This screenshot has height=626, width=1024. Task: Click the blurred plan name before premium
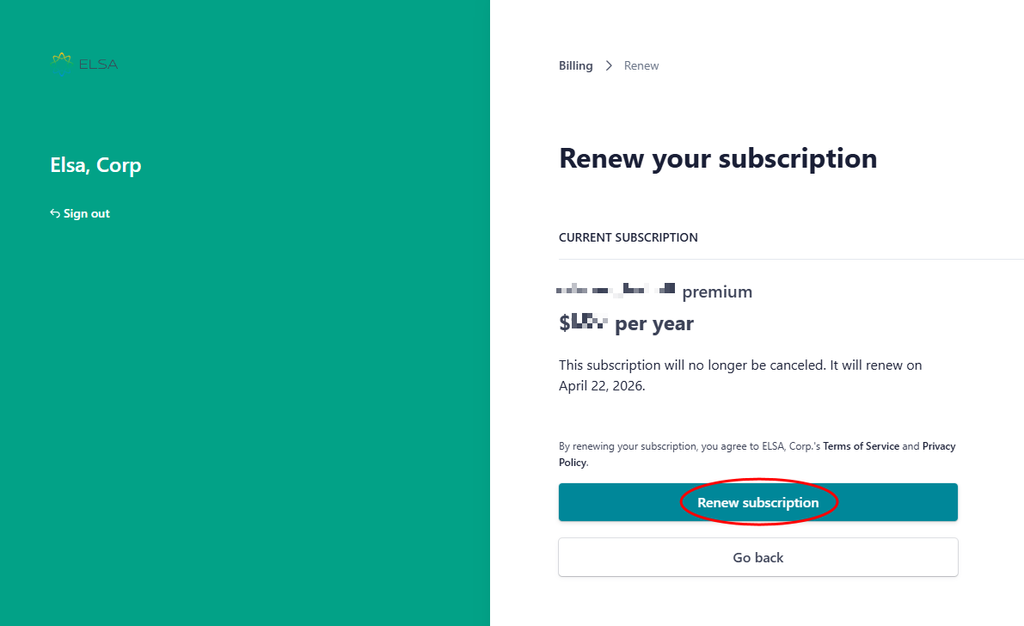[615, 291]
